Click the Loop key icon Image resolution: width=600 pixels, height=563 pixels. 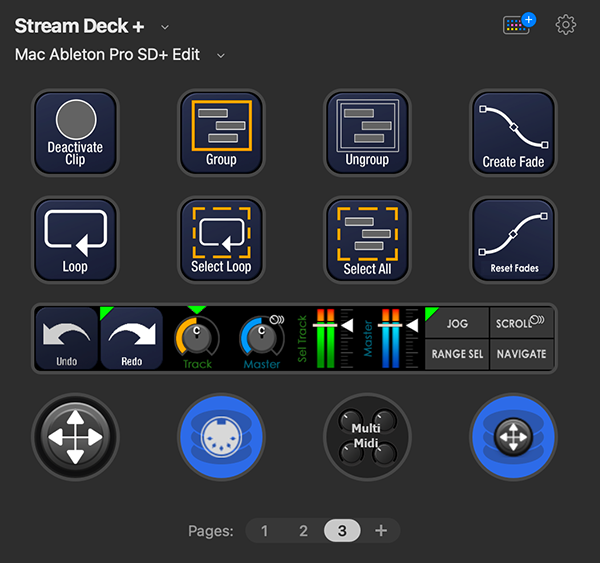coord(75,240)
